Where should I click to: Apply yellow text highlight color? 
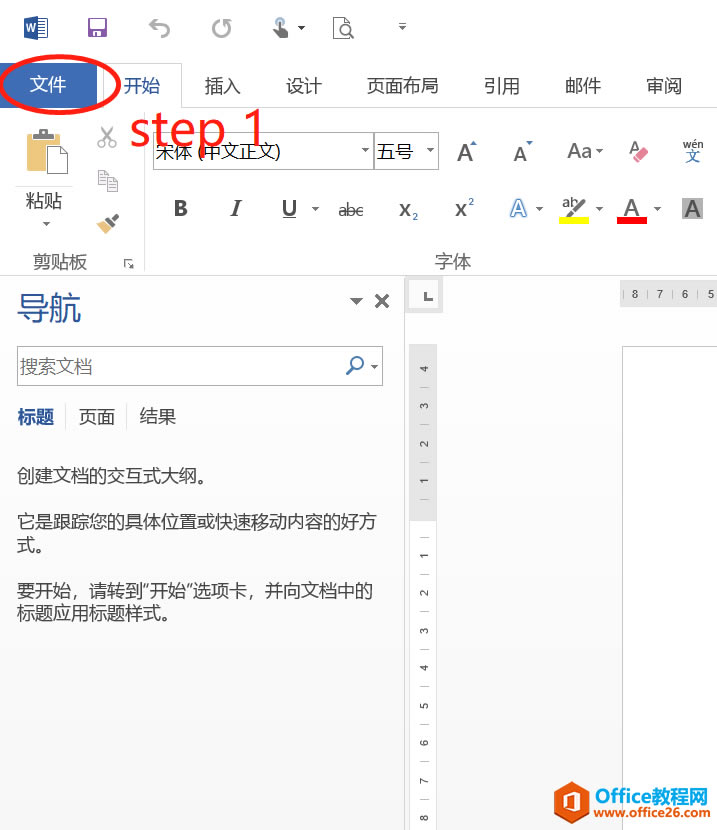(x=574, y=210)
